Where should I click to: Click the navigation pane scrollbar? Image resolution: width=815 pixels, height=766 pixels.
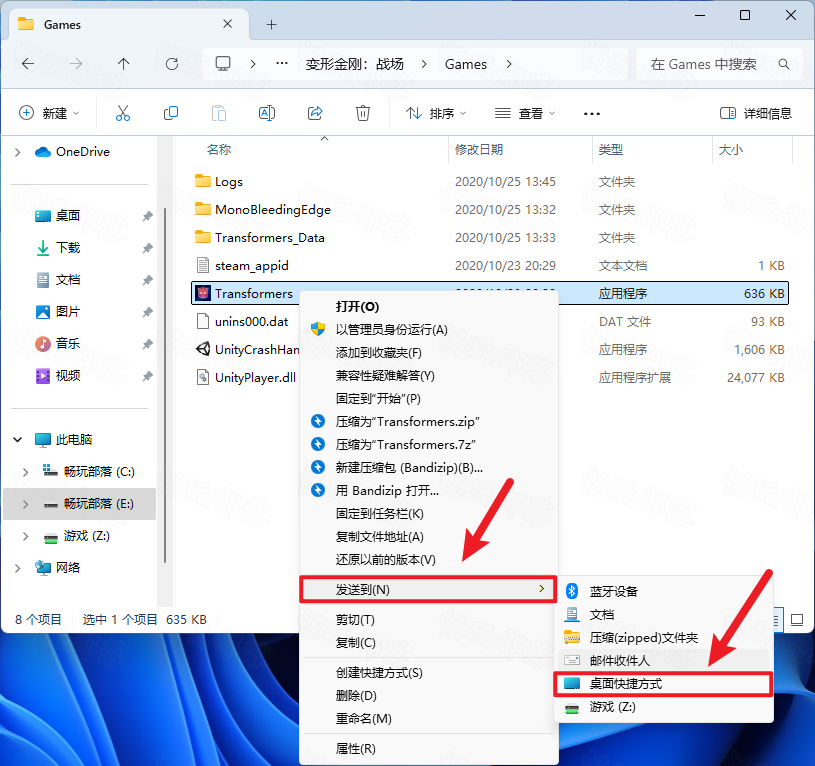pyautogui.click(x=165, y=385)
